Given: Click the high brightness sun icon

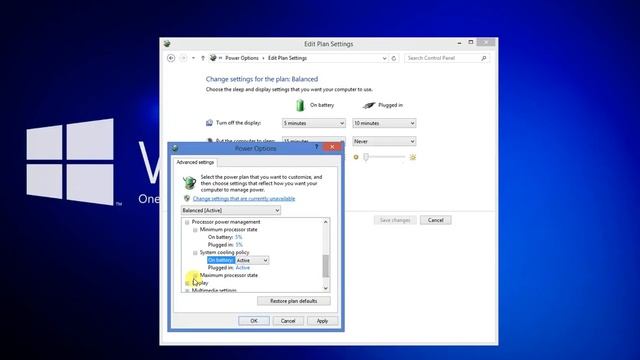Looking at the screenshot, I should click(413, 157).
